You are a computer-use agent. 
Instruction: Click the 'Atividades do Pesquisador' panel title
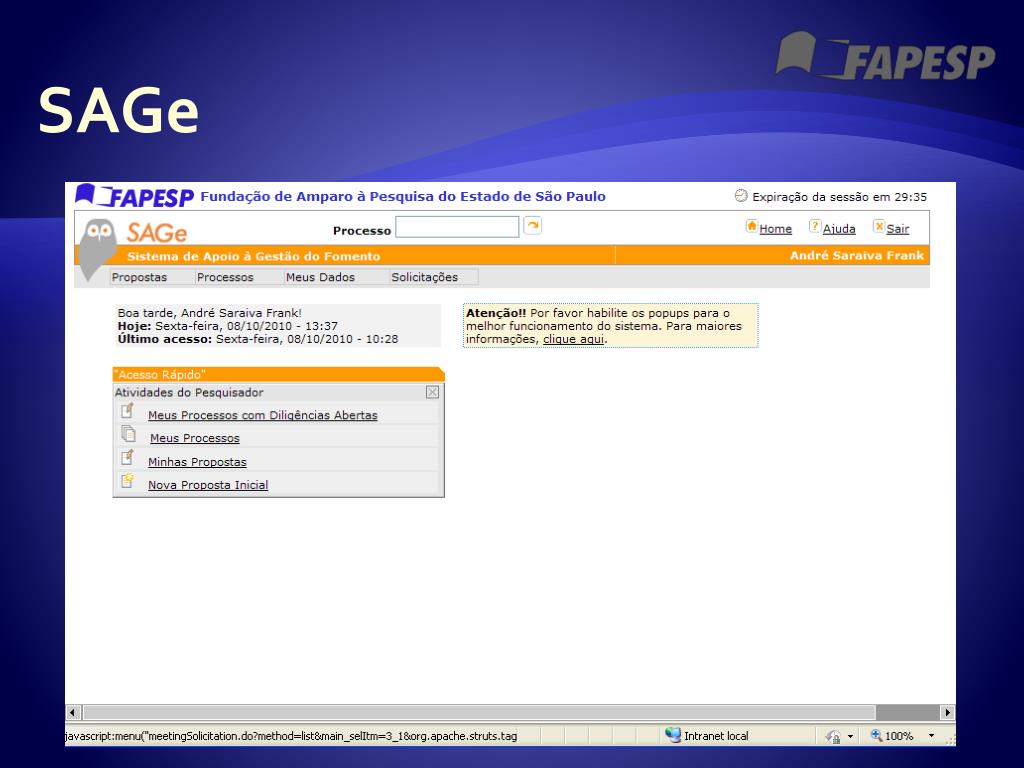pyautogui.click(x=189, y=392)
